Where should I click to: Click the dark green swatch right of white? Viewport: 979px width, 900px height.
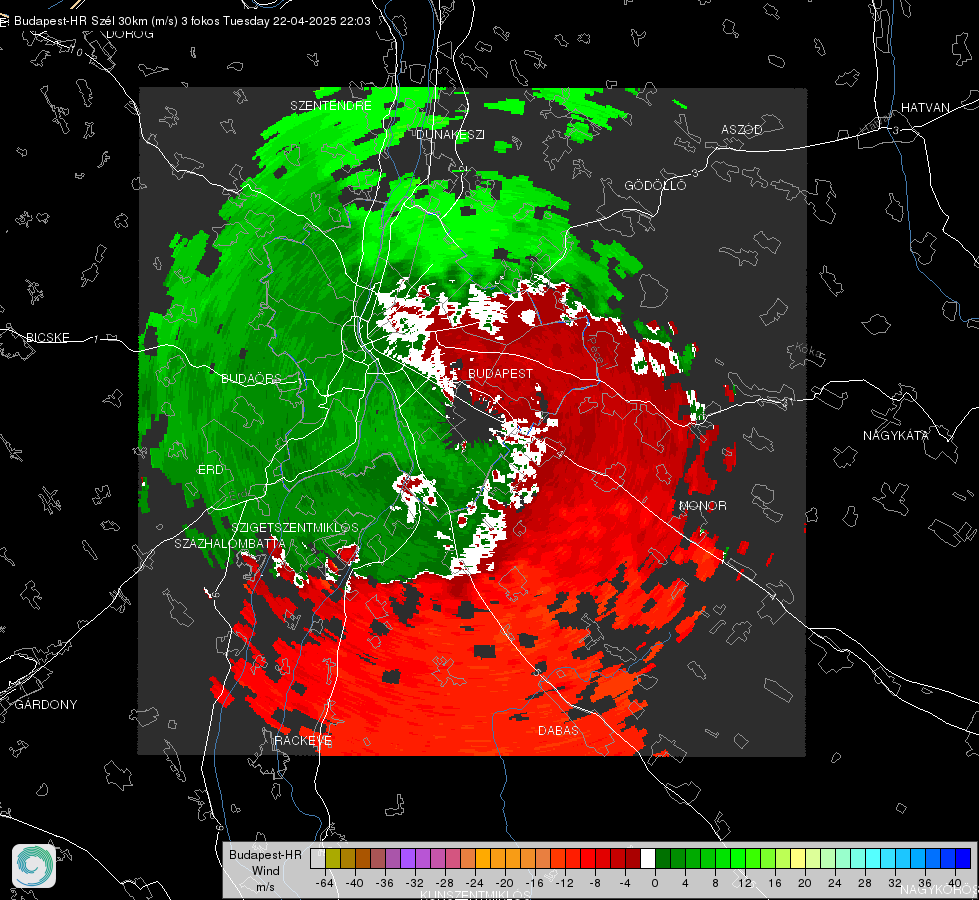click(x=662, y=859)
